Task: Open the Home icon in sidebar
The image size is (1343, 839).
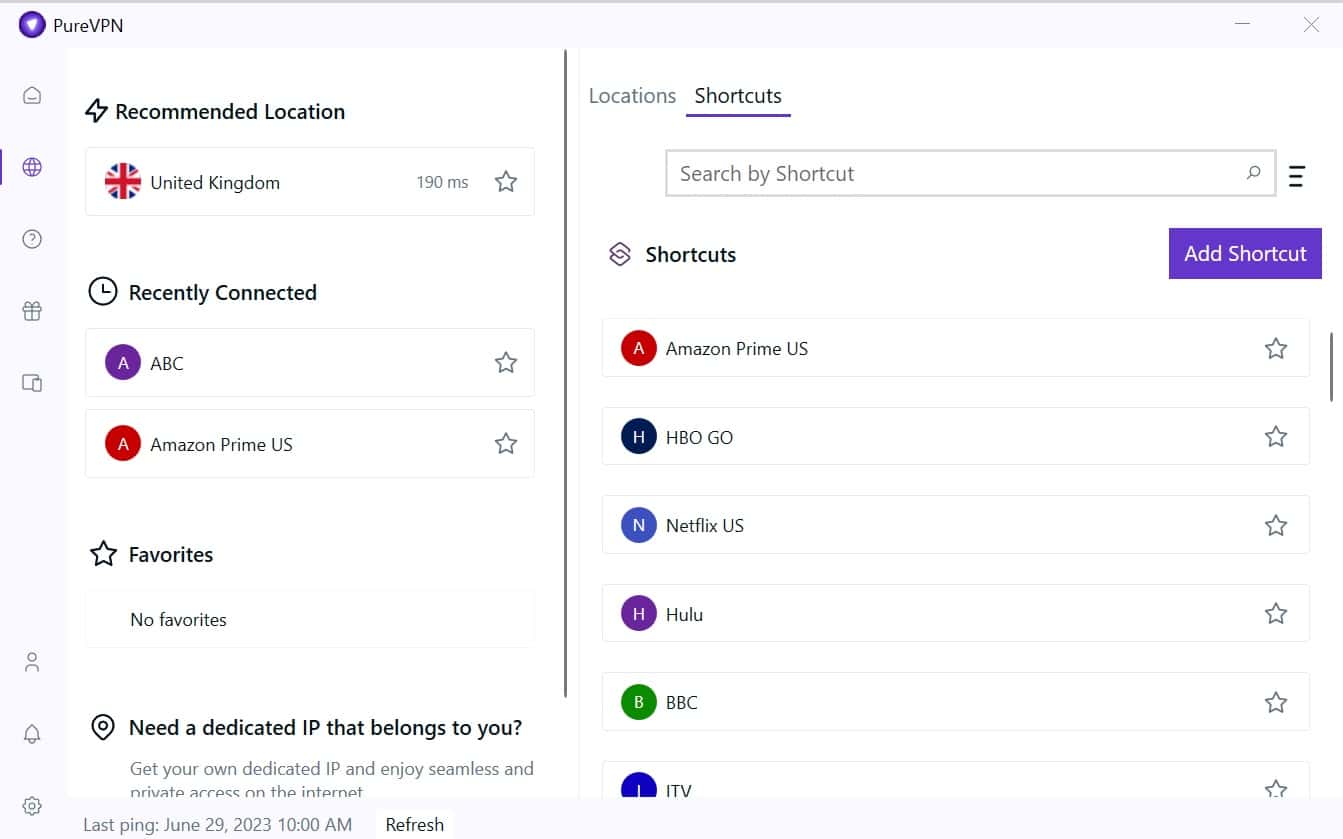Action: tap(32, 95)
